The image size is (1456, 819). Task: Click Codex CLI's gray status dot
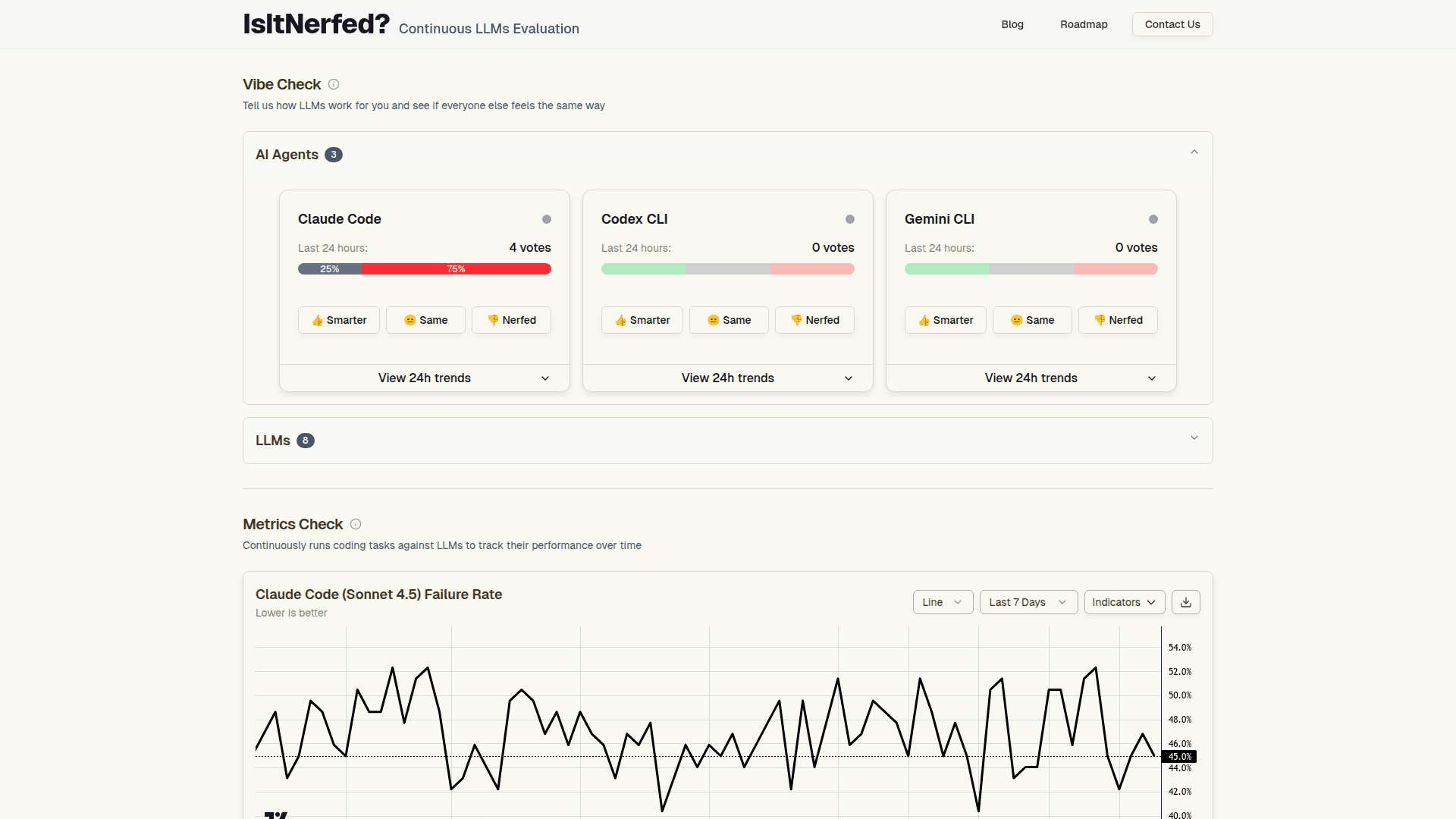(850, 219)
